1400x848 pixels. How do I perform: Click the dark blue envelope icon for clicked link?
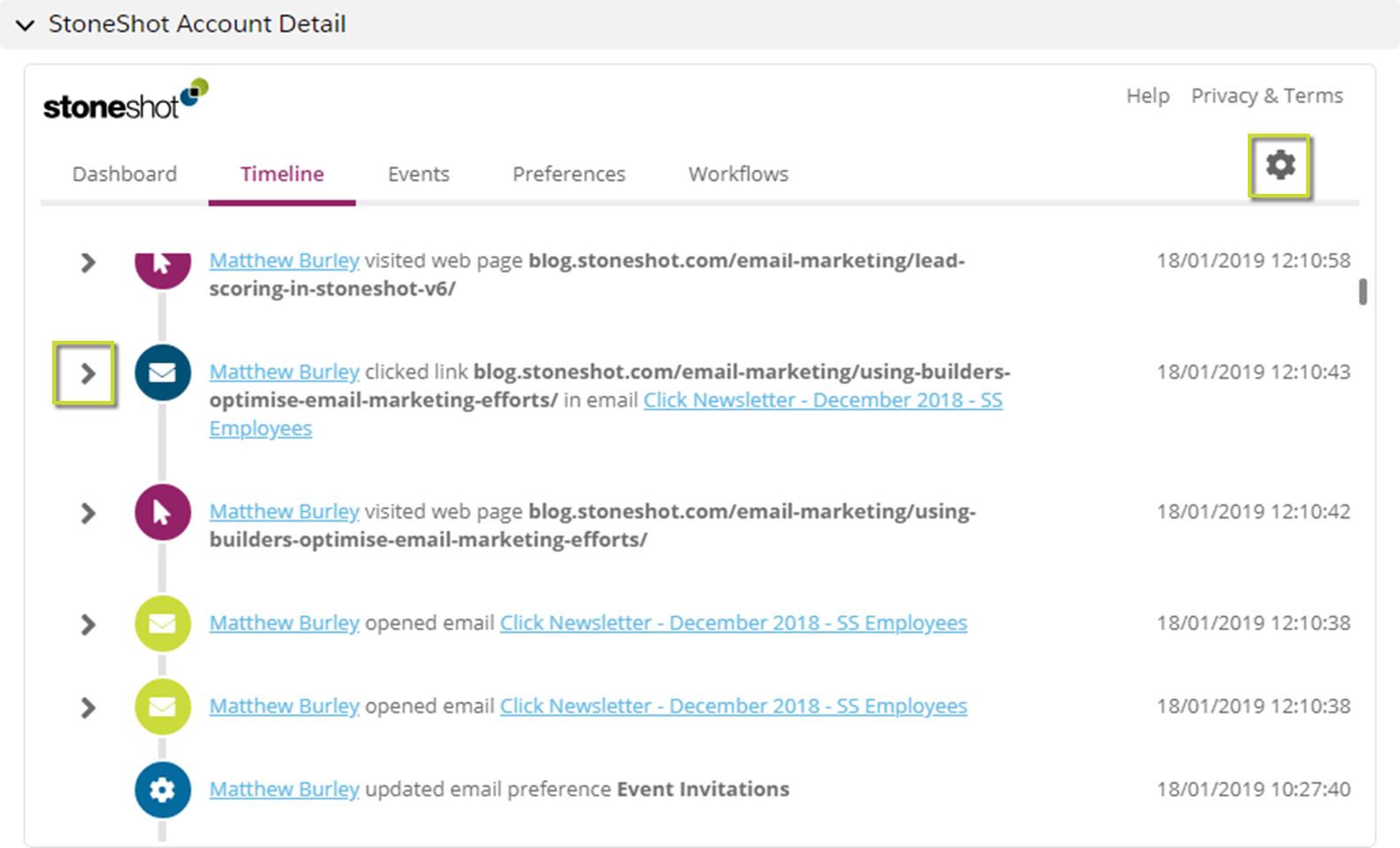163,373
